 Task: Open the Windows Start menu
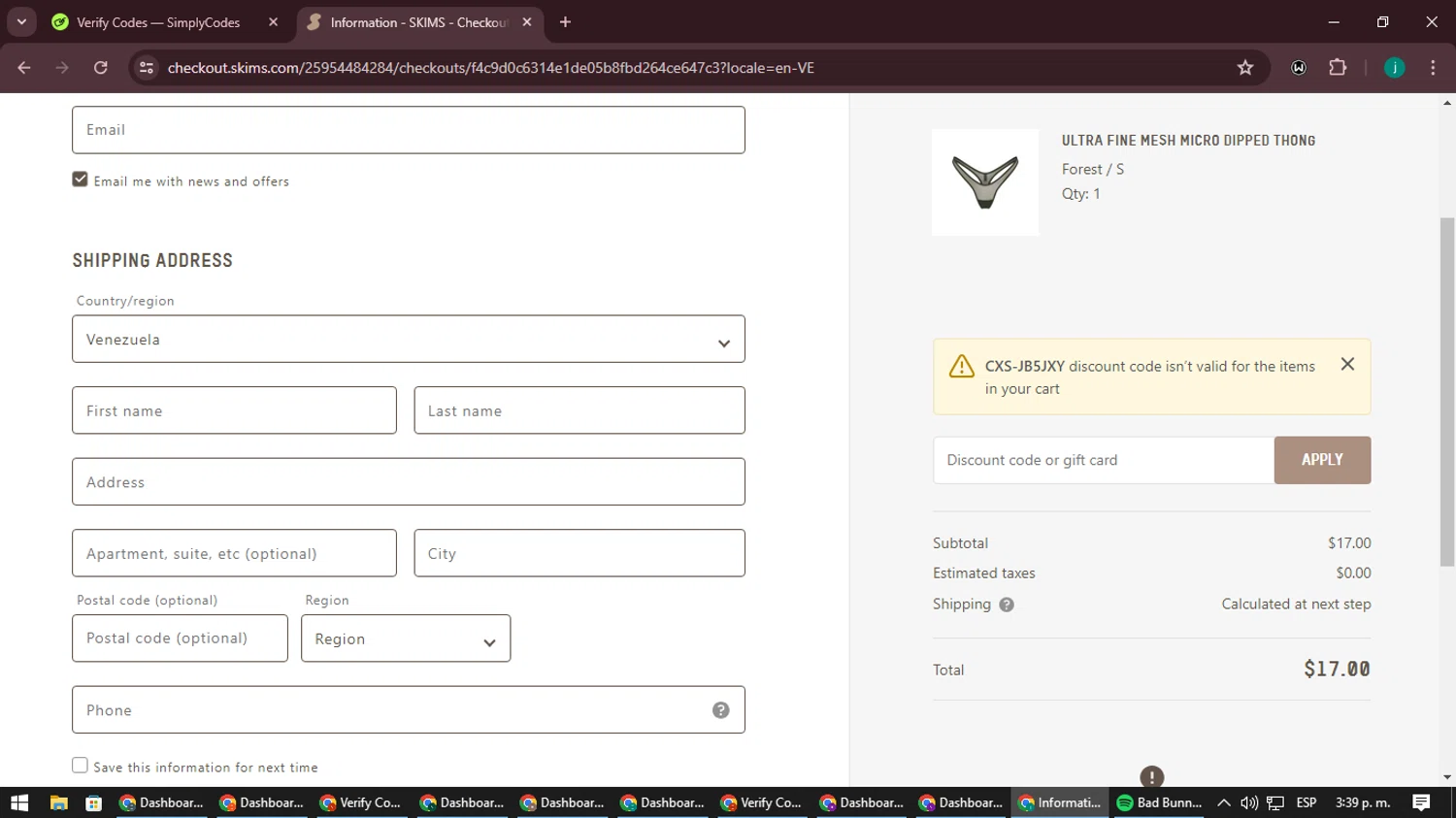click(19, 802)
